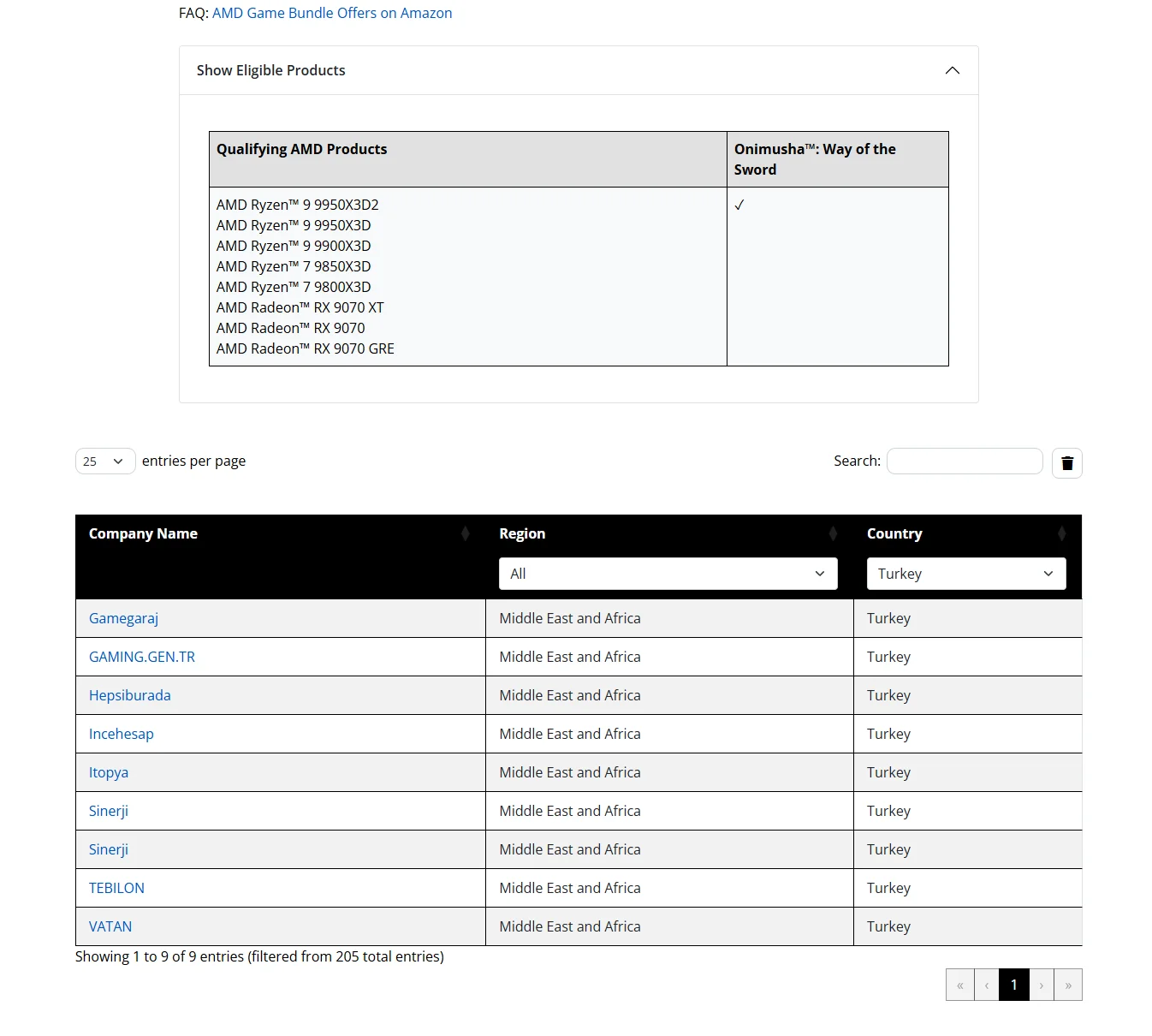This screenshot has width=1152, height=1036.
Task: Visit the Hepsiburada retailer link
Action: tap(130, 695)
